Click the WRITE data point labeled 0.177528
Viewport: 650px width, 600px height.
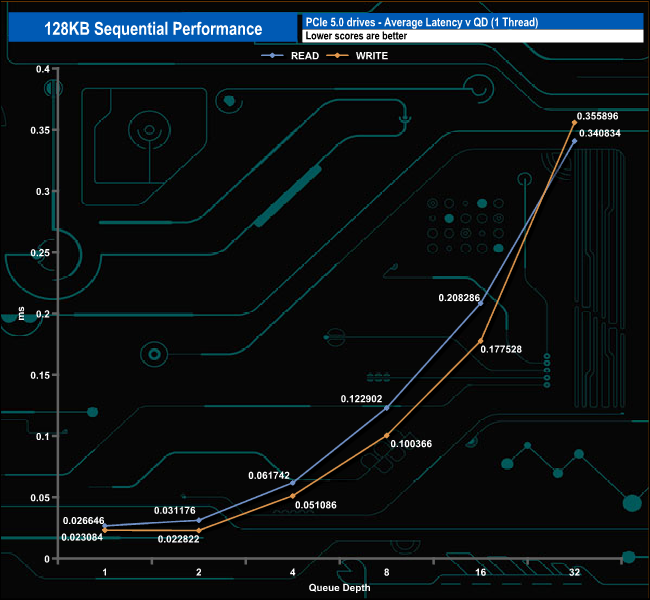tap(481, 341)
